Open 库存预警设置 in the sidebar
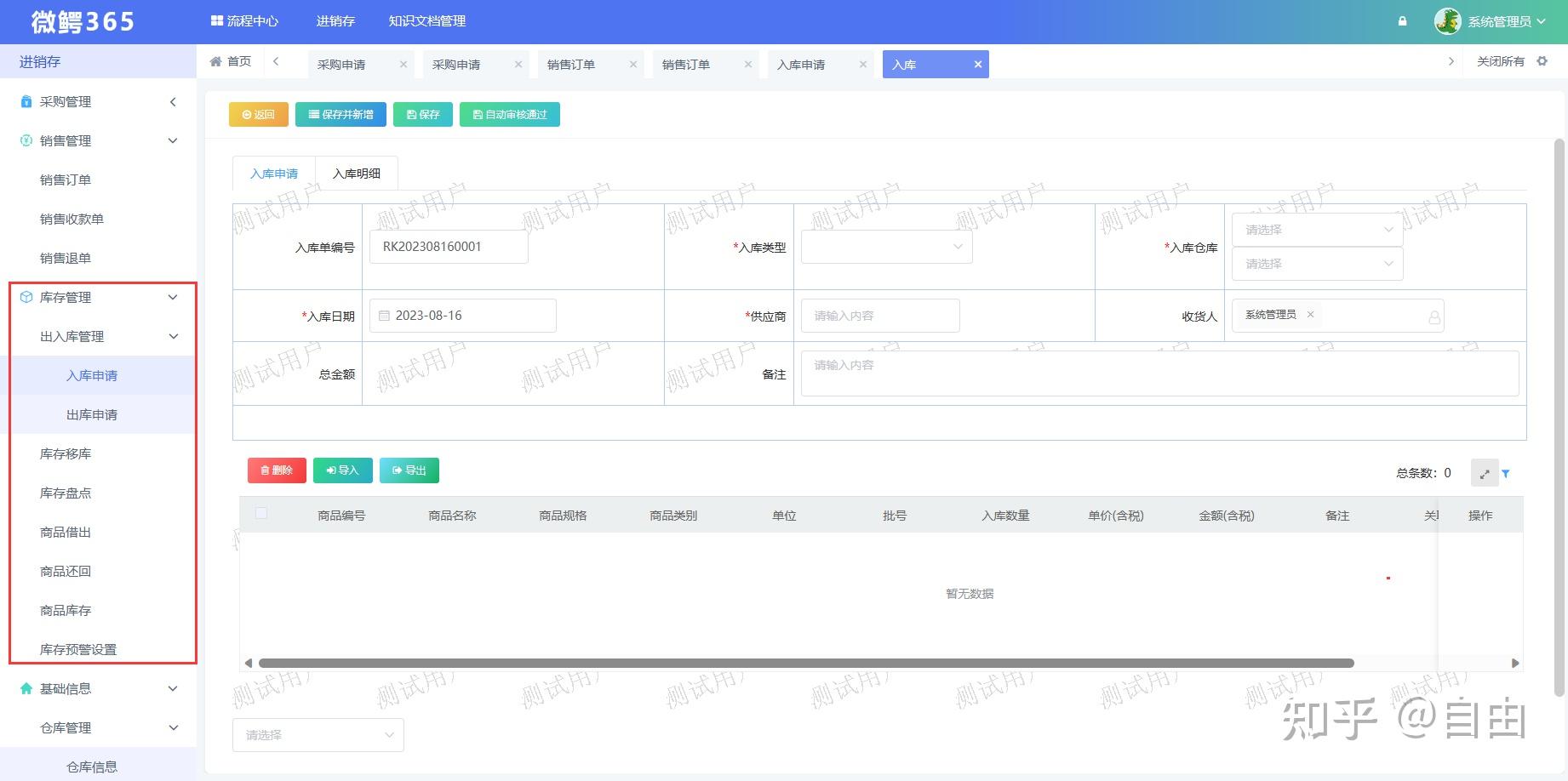The width and height of the screenshot is (1568, 781). [x=78, y=650]
